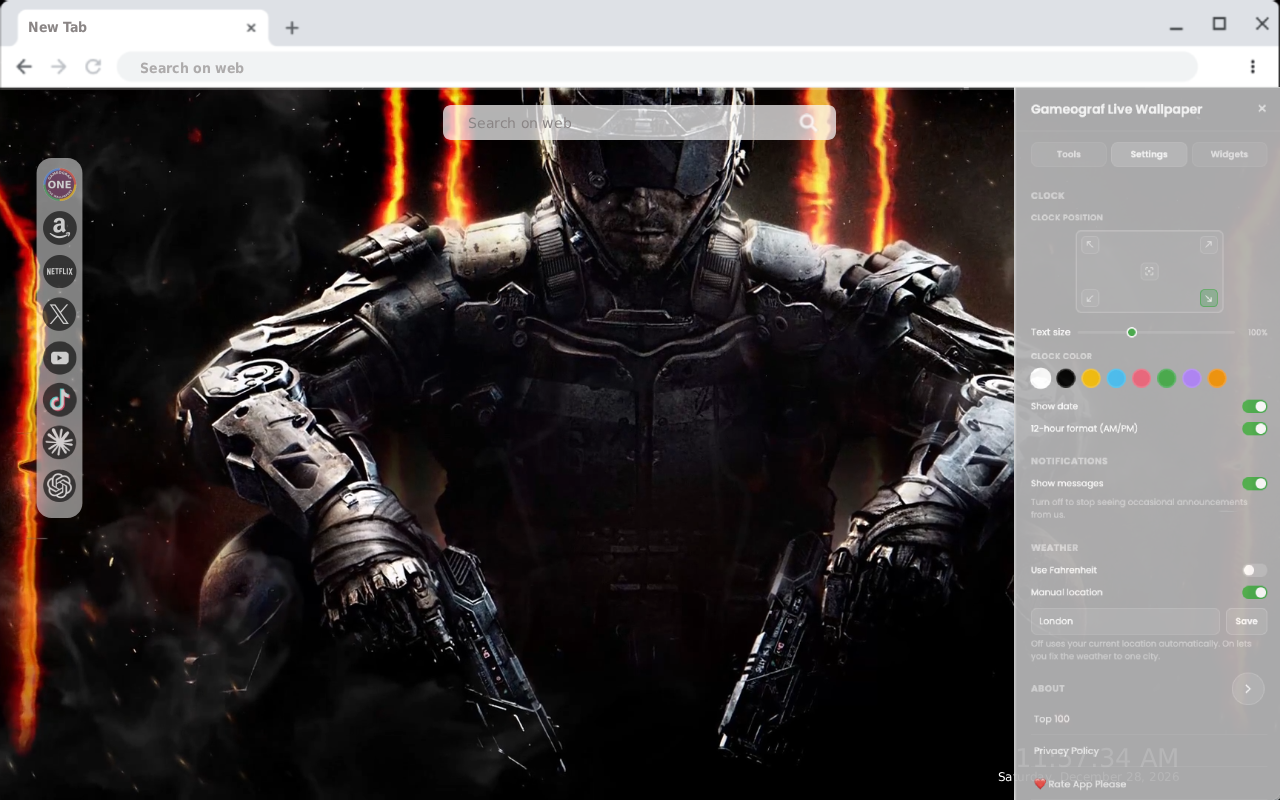
Task: Choose the white clock color swatch
Action: click(1041, 378)
